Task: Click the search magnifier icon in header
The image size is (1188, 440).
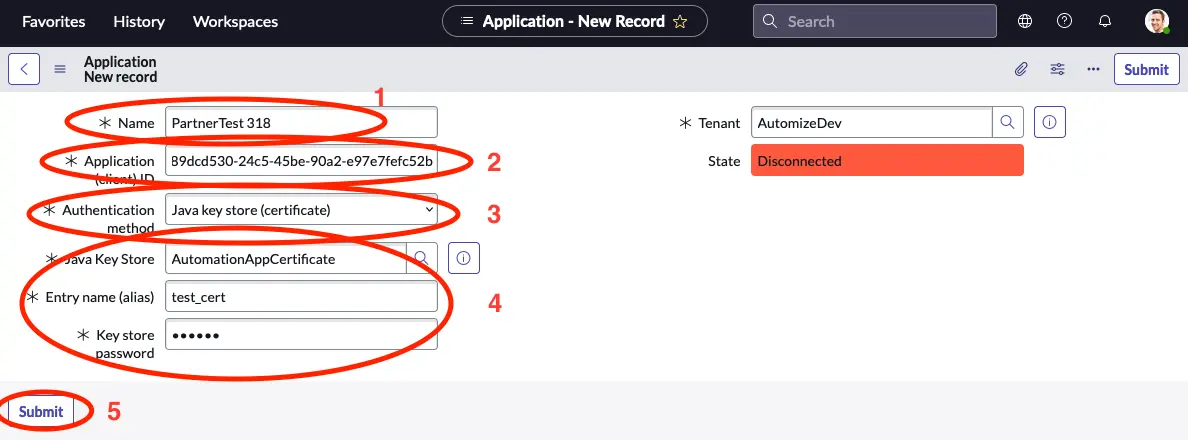Action: tap(770, 21)
